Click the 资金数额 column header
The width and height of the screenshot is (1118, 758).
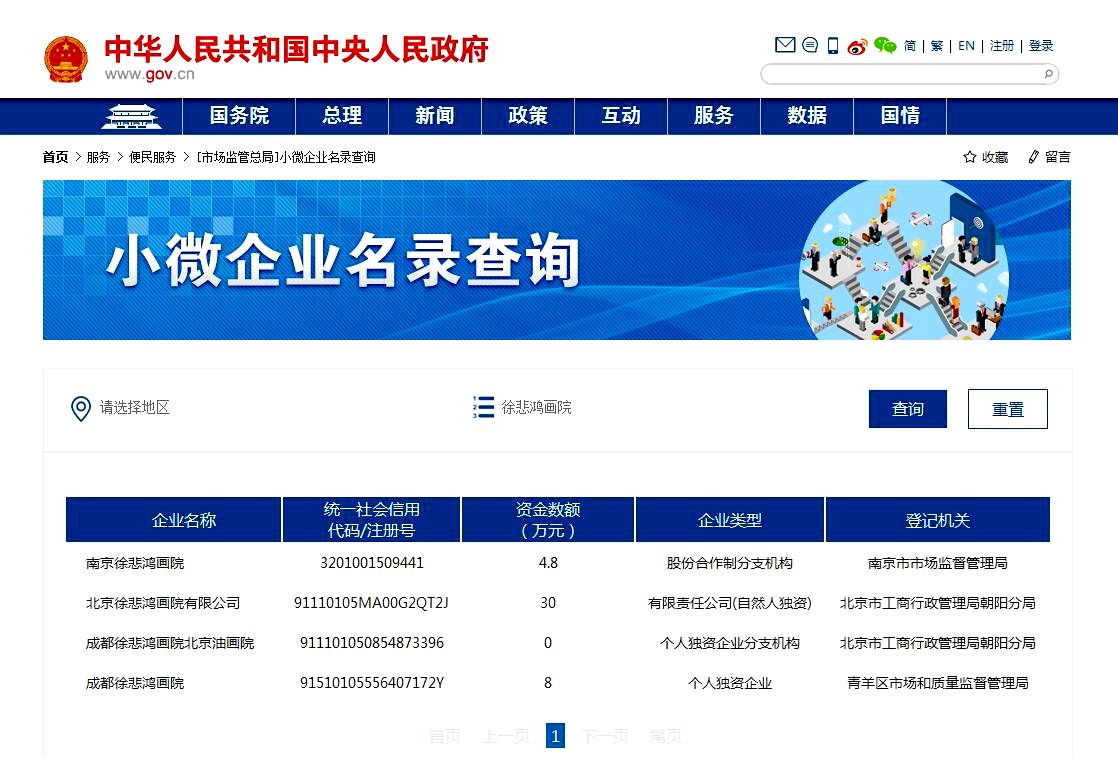(548, 520)
